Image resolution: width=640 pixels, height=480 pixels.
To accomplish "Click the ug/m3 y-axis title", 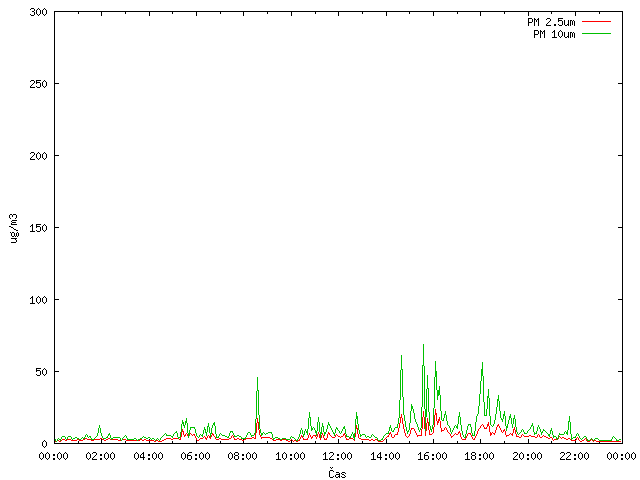I will [x=14, y=228].
